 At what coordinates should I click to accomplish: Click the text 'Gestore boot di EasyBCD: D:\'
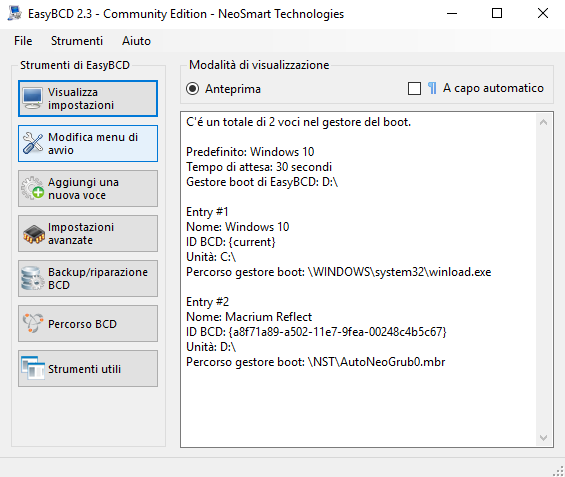[262, 182]
